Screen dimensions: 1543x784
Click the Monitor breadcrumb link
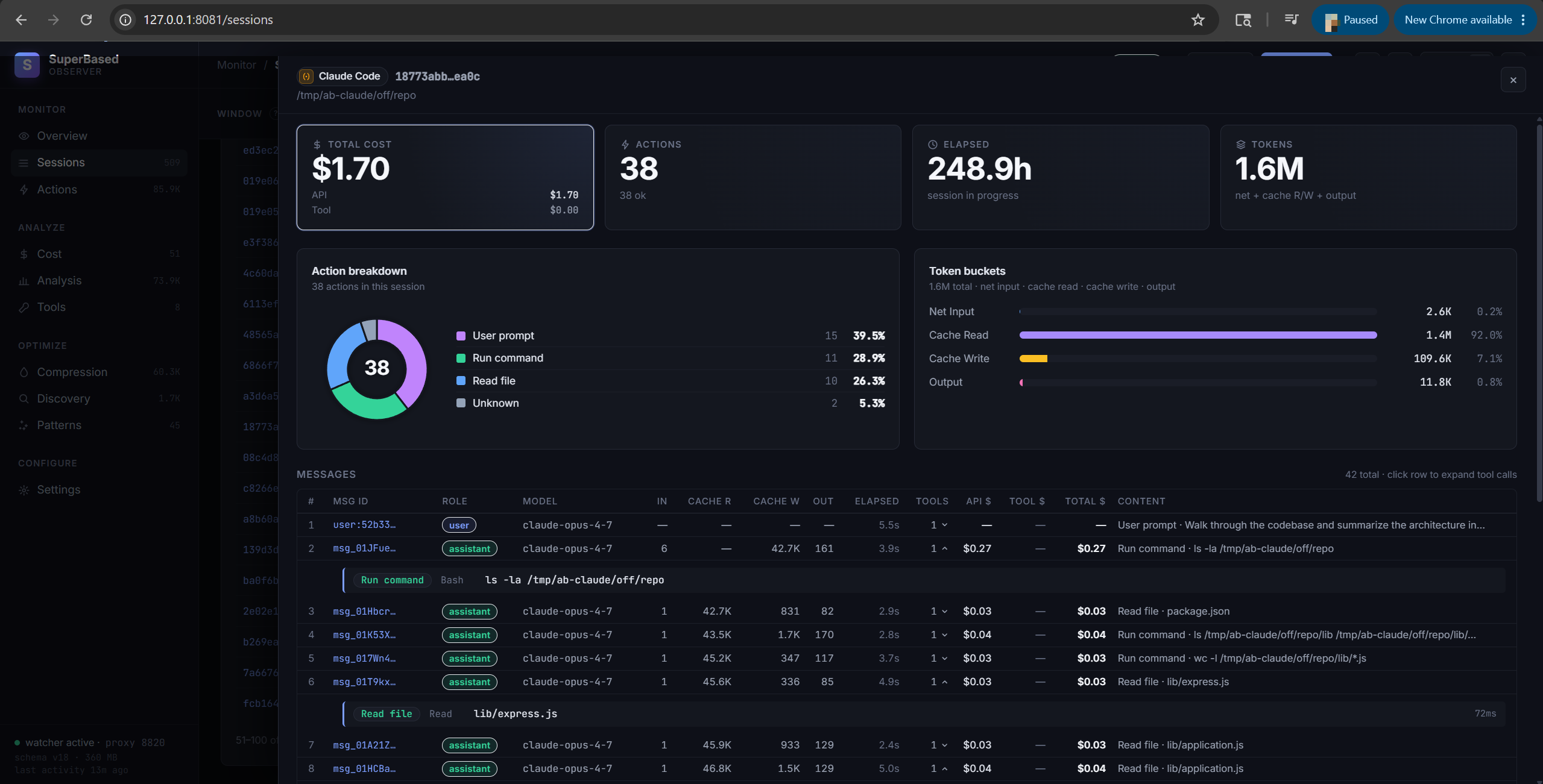pyautogui.click(x=236, y=65)
